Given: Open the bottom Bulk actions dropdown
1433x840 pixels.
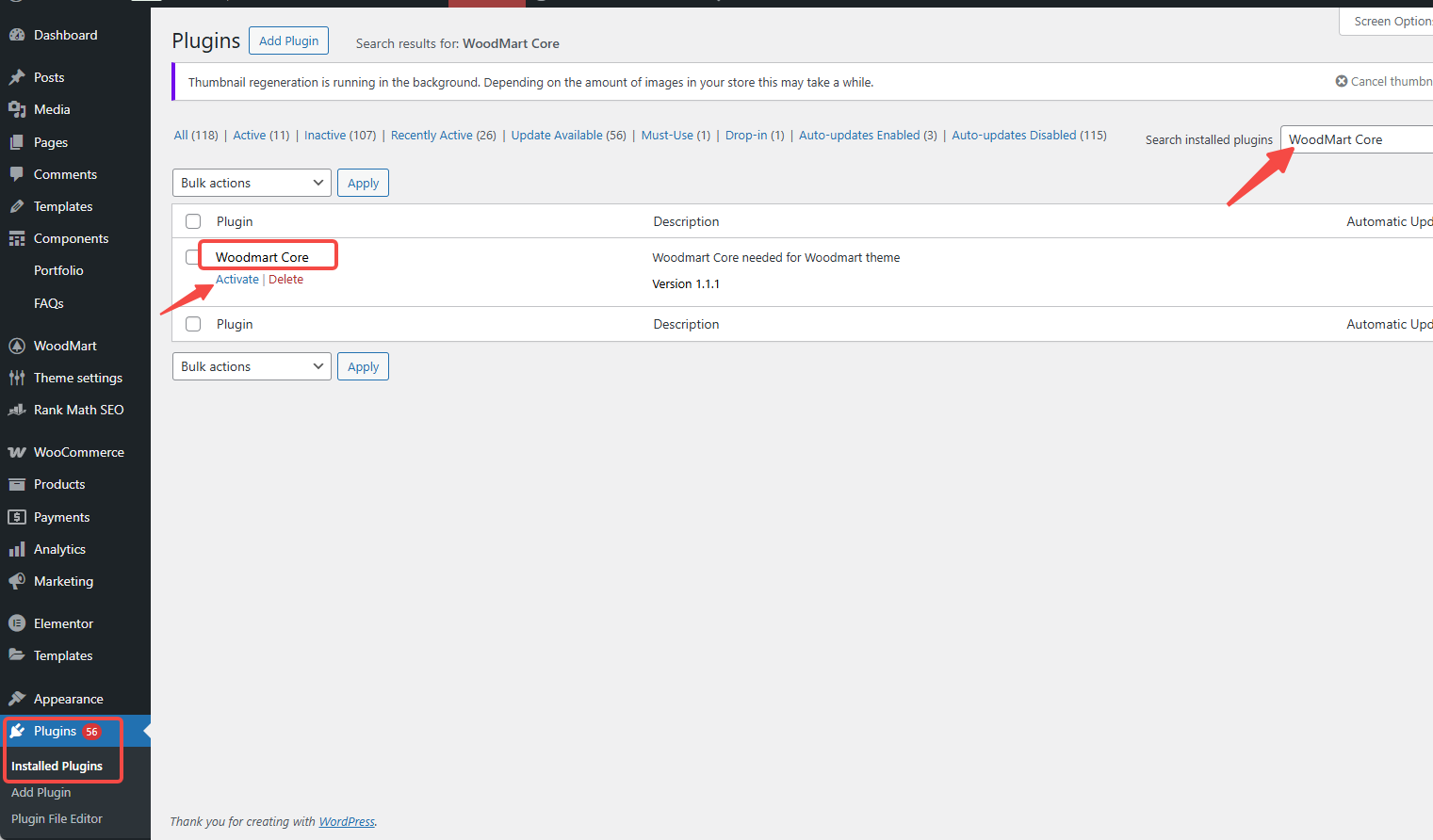Looking at the screenshot, I should (251, 366).
